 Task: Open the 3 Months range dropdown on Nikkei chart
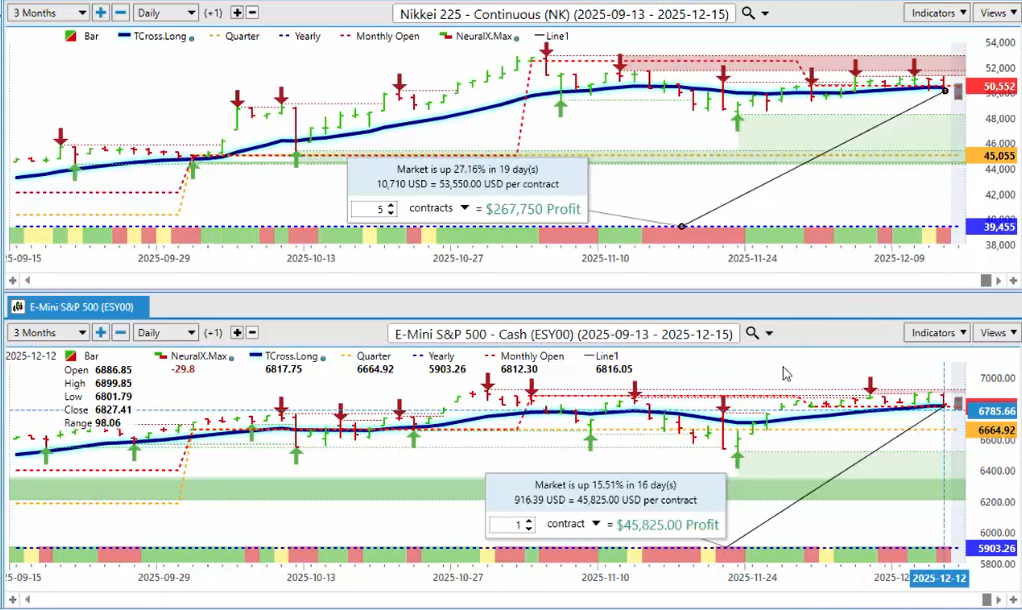(46, 13)
